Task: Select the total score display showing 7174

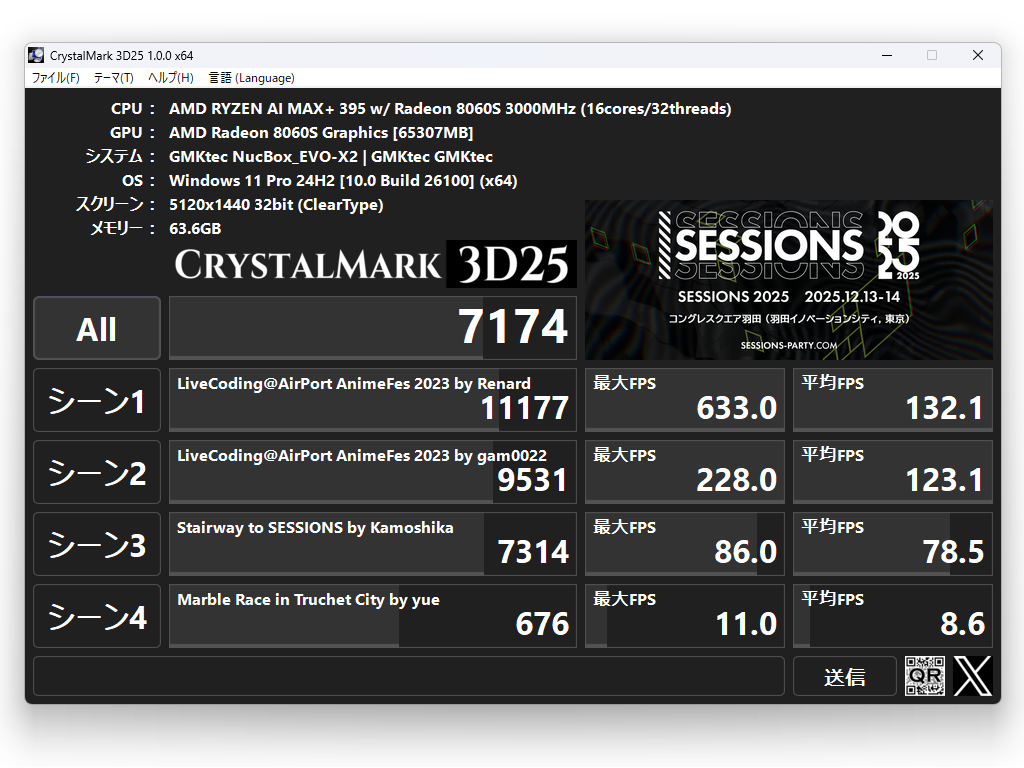Action: coord(372,327)
